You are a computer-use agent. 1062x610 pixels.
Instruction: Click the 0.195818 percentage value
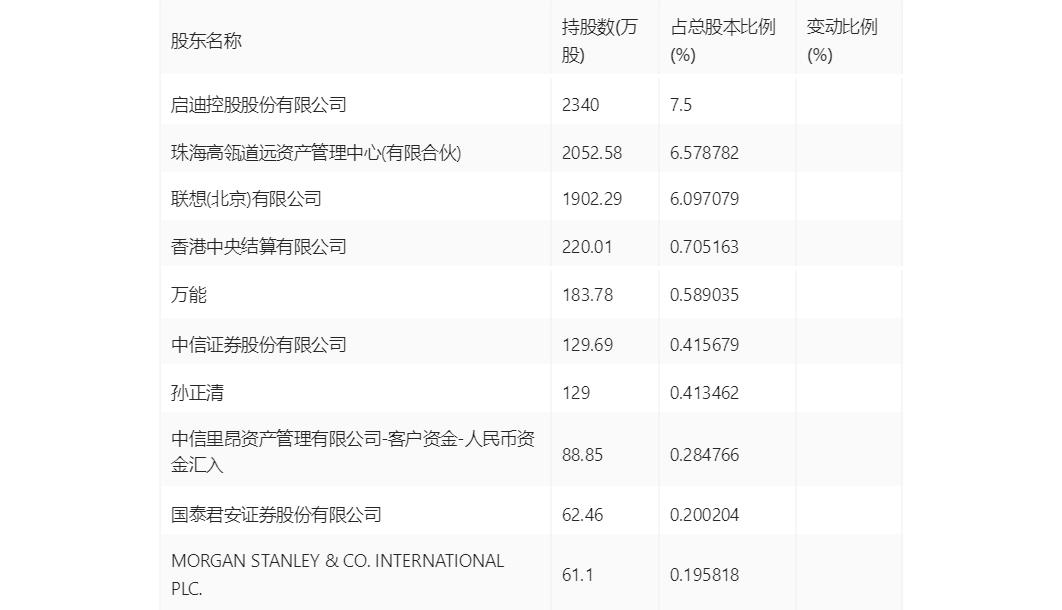coord(704,575)
